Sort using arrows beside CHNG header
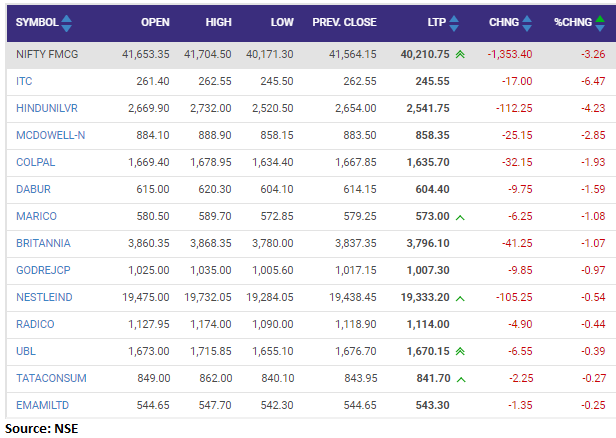This screenshot has height=438, width=616. 526,22
